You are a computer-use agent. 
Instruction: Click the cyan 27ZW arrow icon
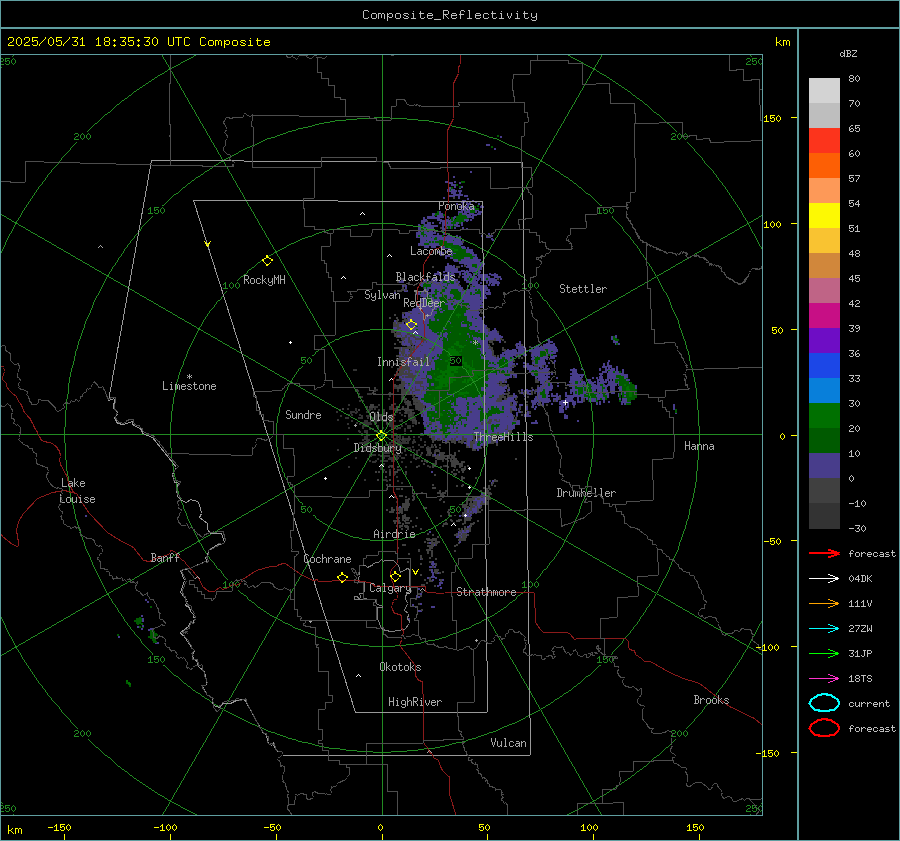(824, 629)
